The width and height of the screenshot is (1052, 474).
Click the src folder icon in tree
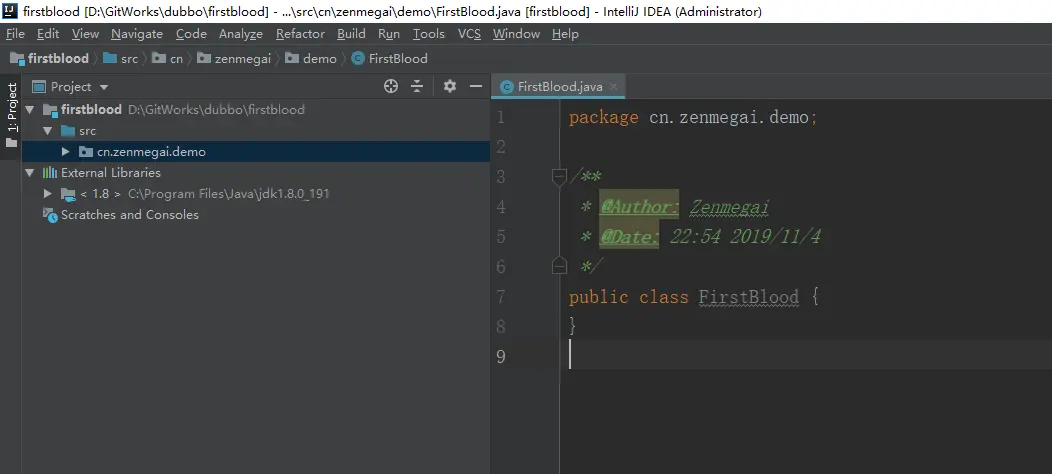click(68, 131)
